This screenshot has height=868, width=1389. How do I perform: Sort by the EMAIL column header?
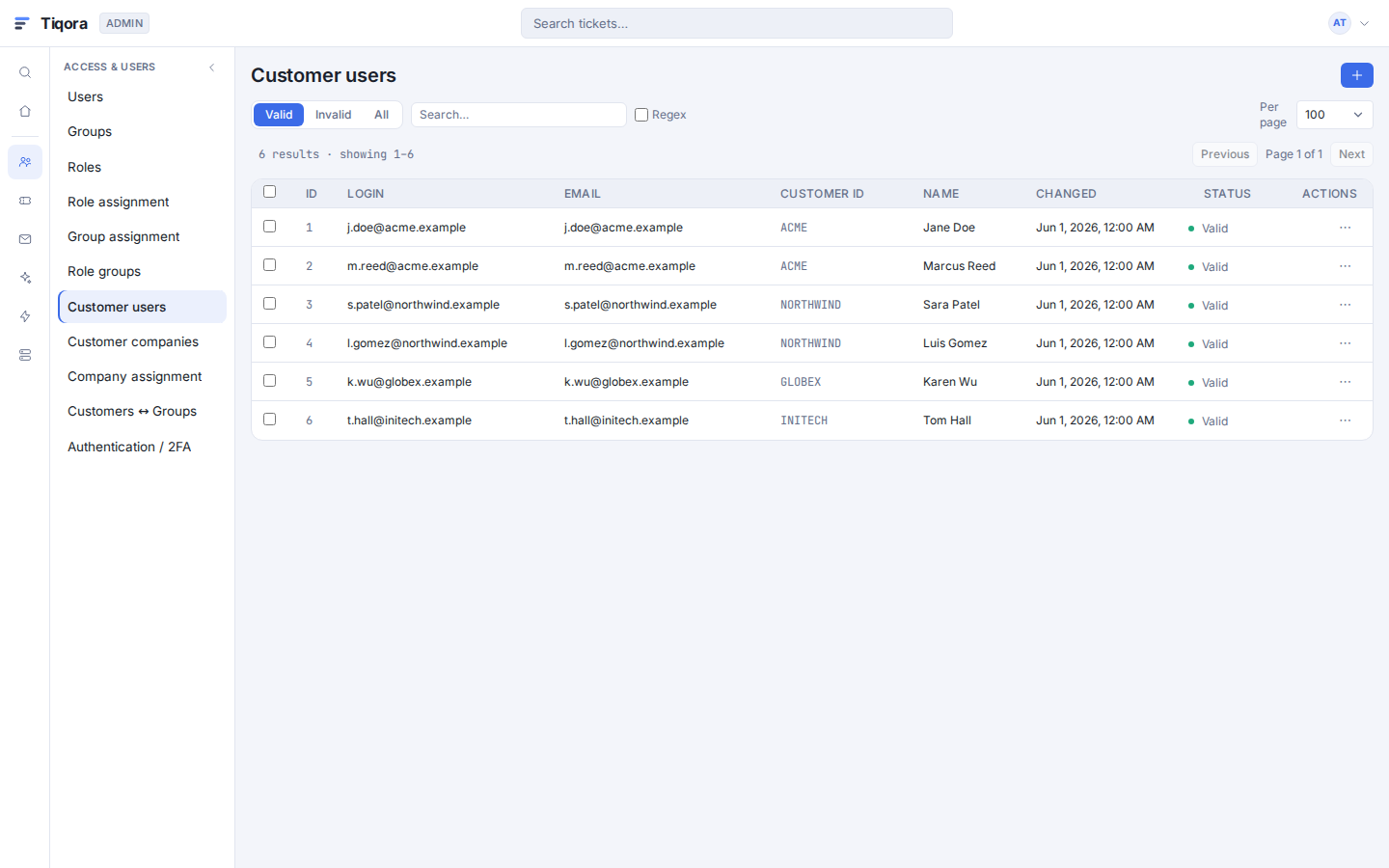point(583,194)
